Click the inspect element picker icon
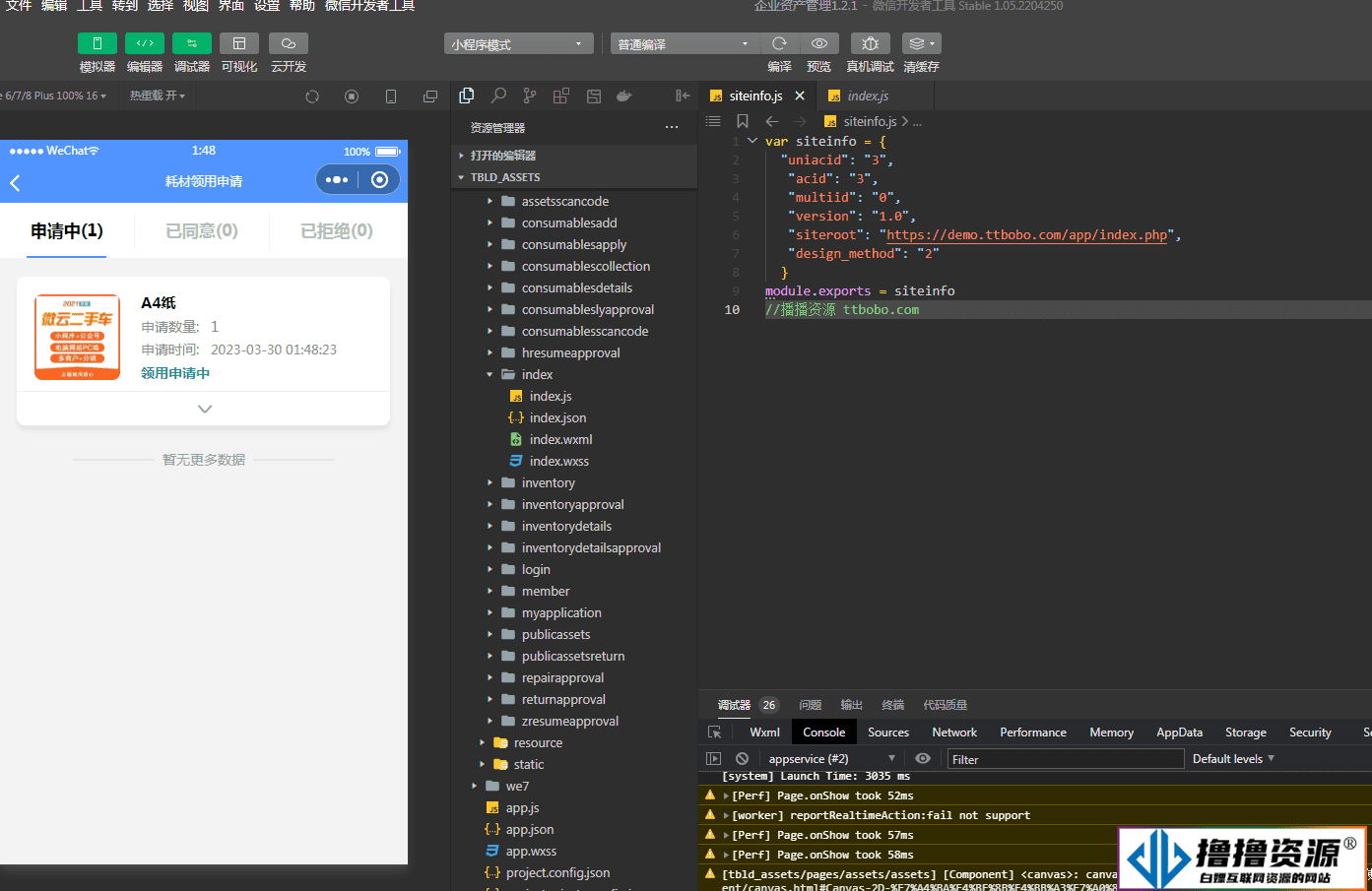The height and width of the screenshot is (891, 1372). coord(715,732)
